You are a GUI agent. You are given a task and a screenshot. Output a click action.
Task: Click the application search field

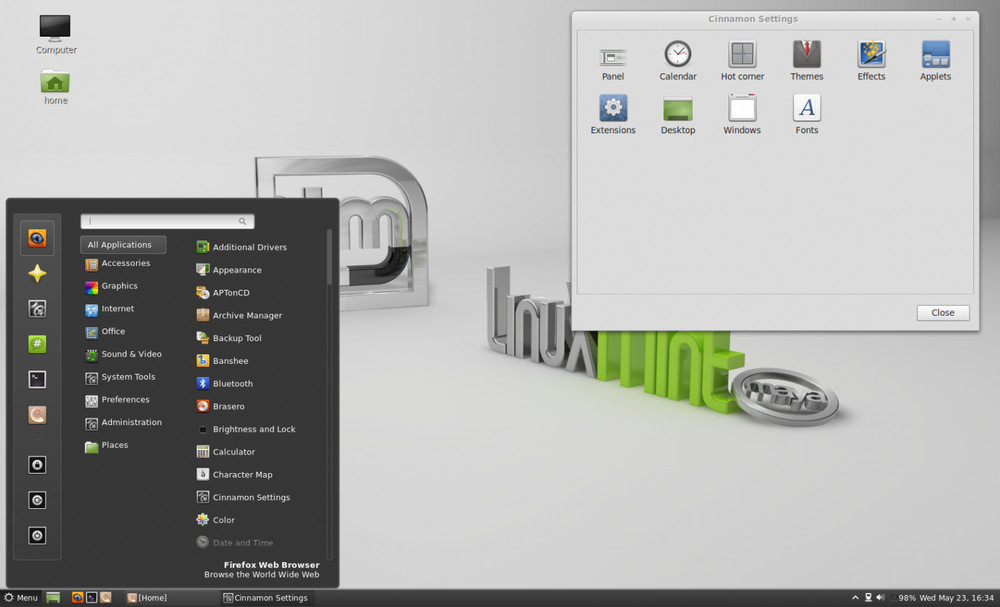click(167, 220)
